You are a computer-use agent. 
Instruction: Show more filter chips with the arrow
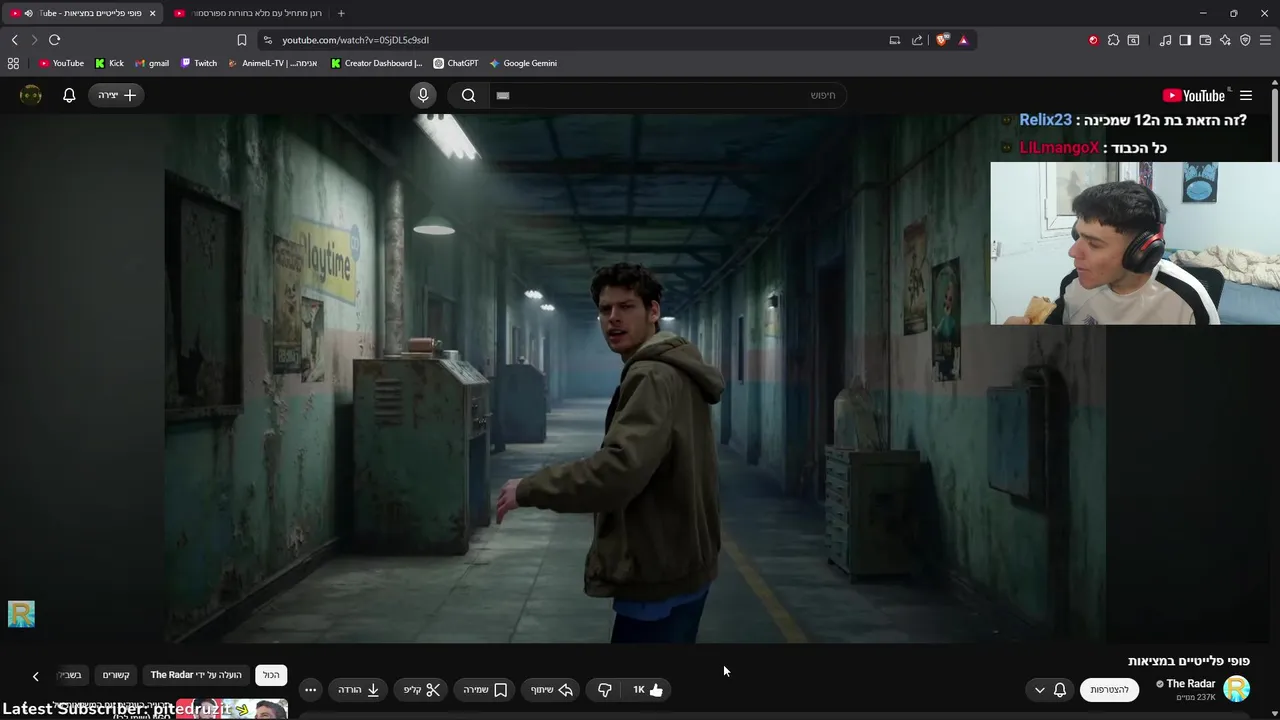coord(35,676)
